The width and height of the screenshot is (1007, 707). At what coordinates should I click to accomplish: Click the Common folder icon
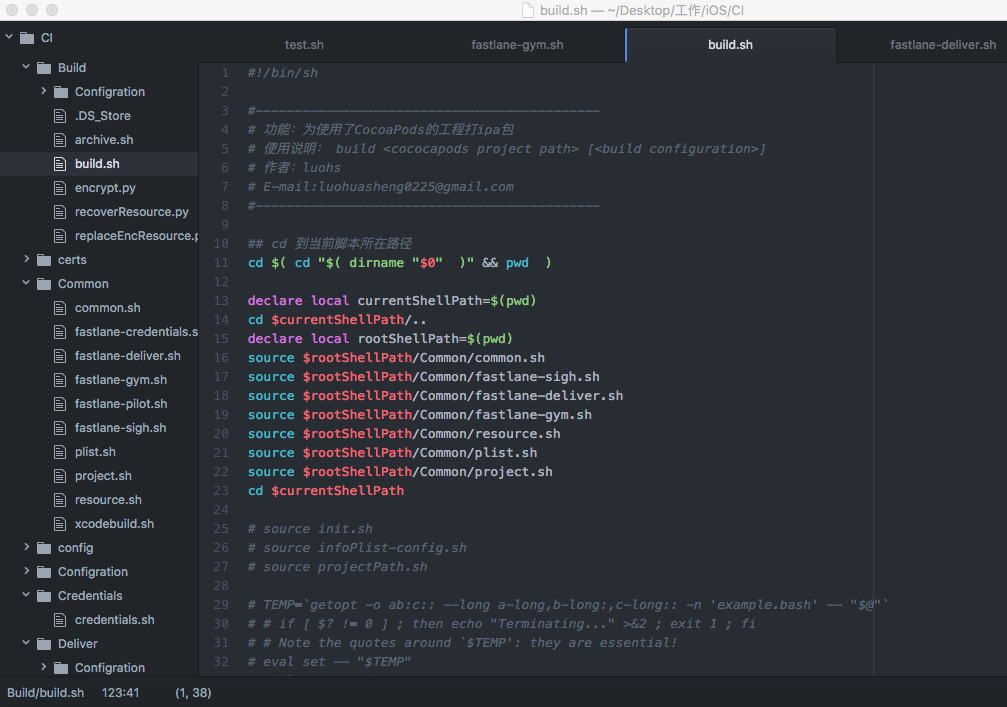[44, 284]
